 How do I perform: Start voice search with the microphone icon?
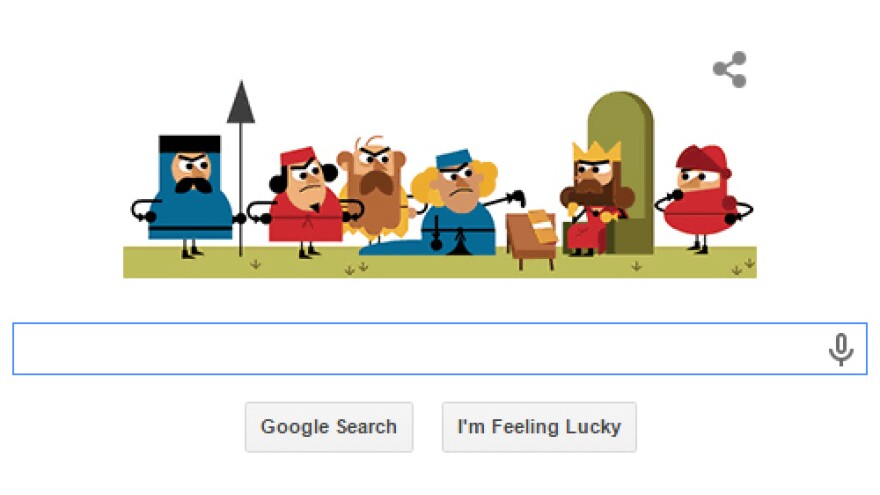tap(841, 349)
